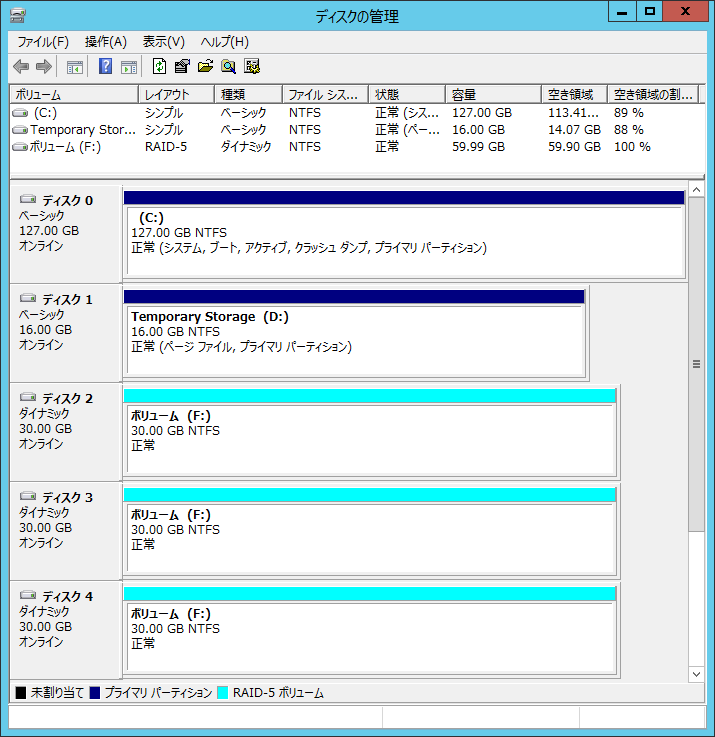The image size is (715, 737).
Task: Click the scroll up arrow of disk pane
Action: click(x=696, y=189)
